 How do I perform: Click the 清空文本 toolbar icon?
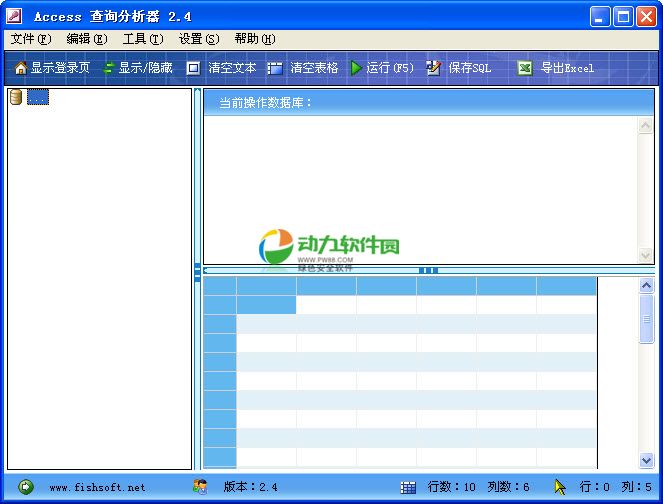click(x=193, y=68)
